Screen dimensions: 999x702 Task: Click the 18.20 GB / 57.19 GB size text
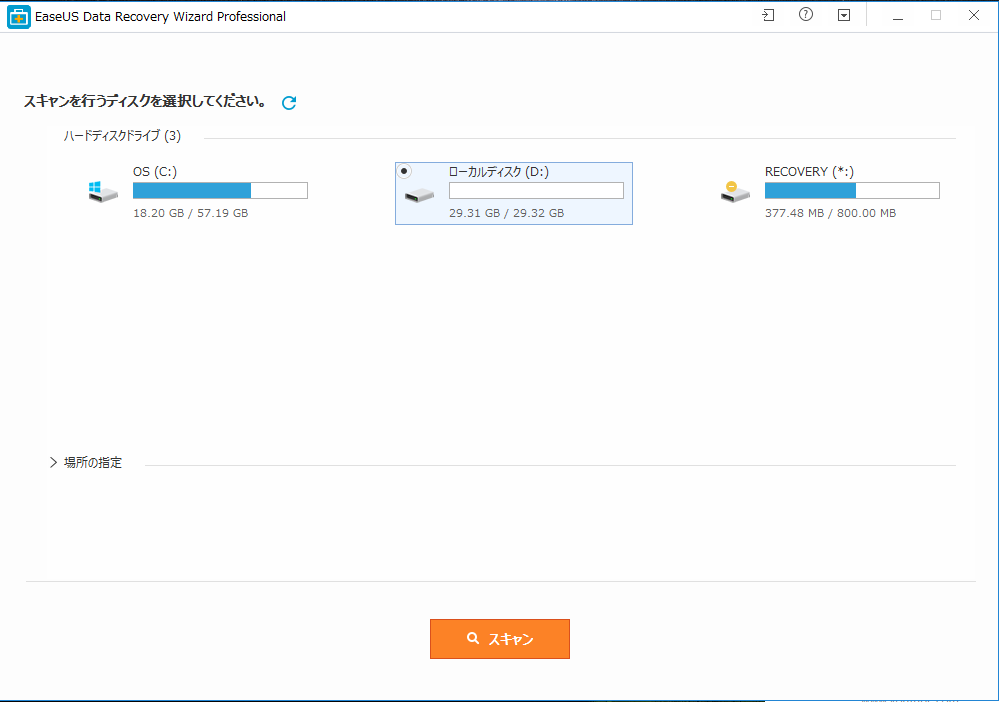[x=190, y=214]
